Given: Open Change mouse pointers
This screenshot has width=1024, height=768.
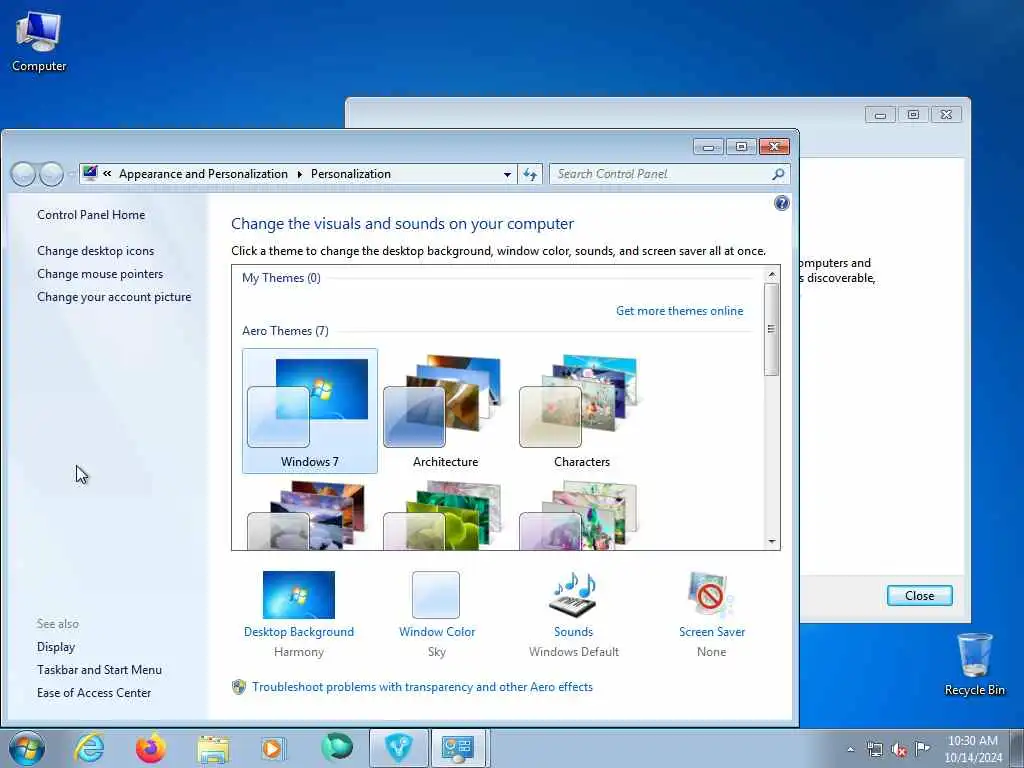Looking at the screenshot, I should [x=100, y=274].
